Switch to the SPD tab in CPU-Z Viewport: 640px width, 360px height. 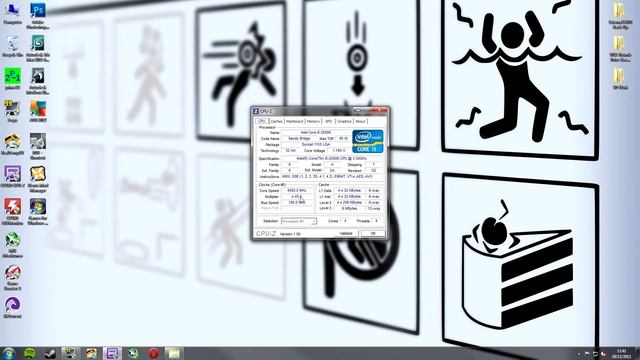click(x=328, y=121)
